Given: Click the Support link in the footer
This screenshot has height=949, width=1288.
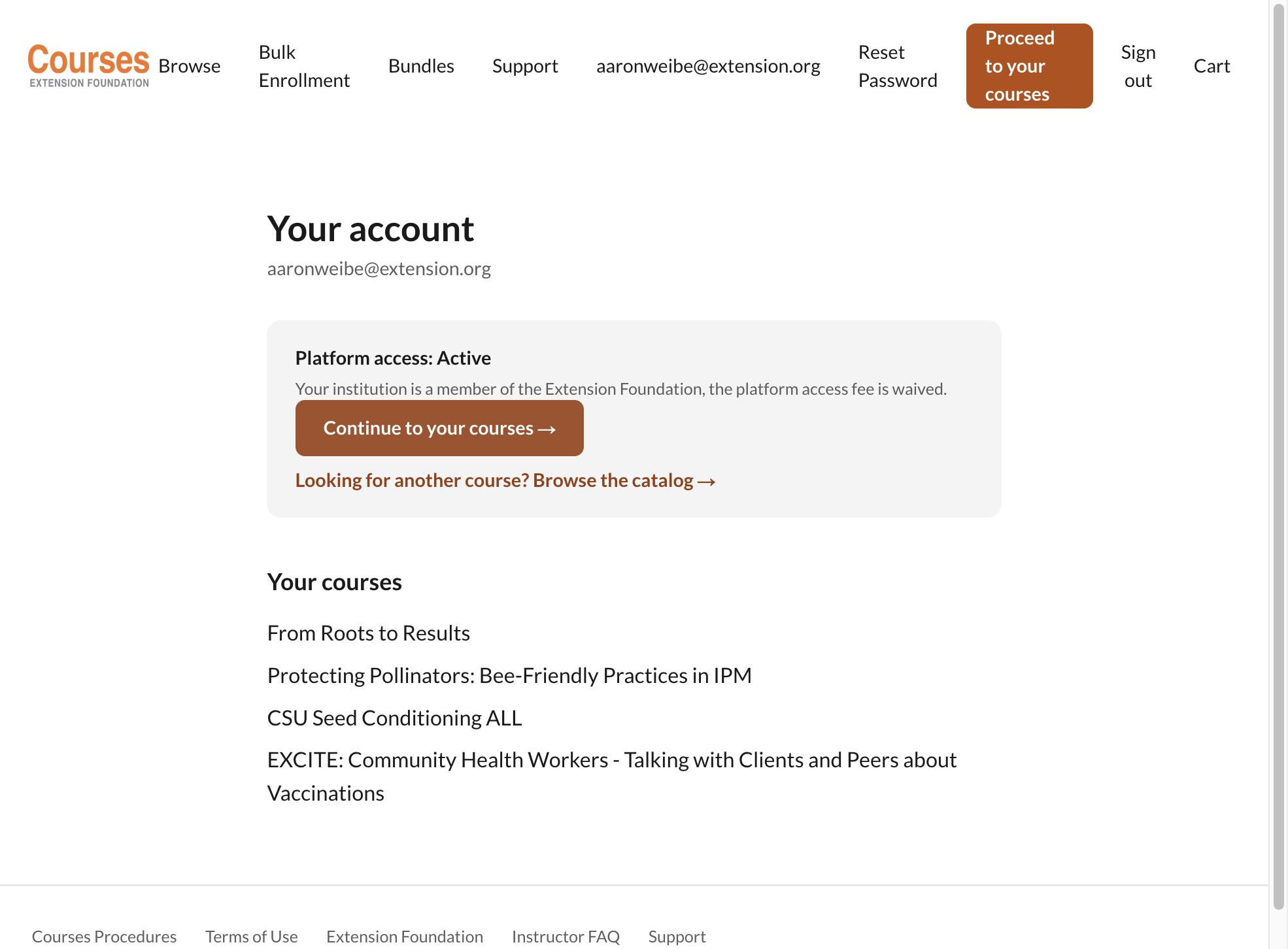Looking at the screenshot, I should [x=677, y=937].
